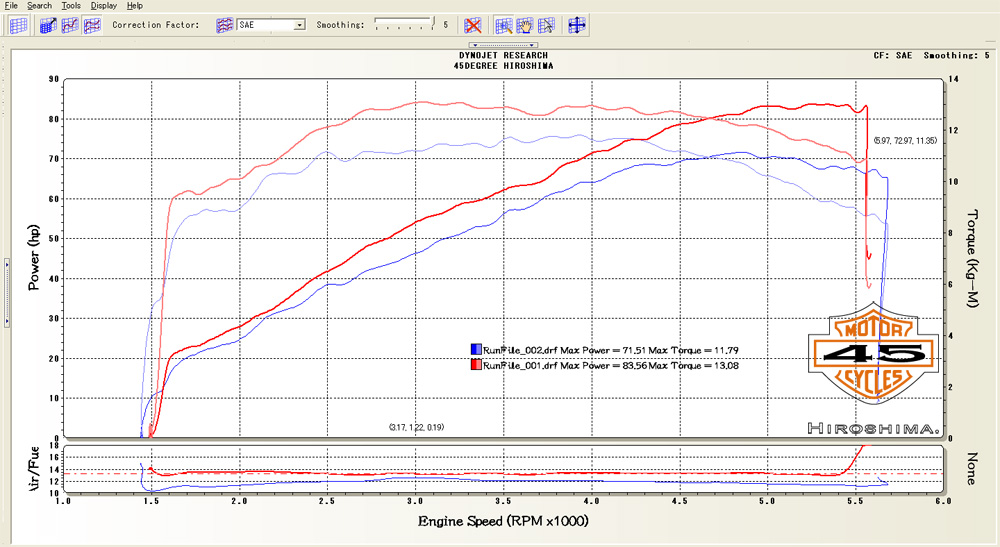
Task: Click the red RunFile_001.drf legend swatch
Action: tap(475, 366)
